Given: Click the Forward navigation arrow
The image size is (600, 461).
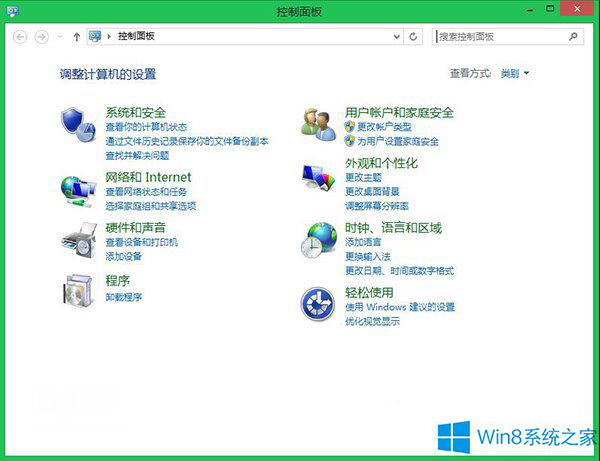Looking at the screenshot, I should pos(42,37).
